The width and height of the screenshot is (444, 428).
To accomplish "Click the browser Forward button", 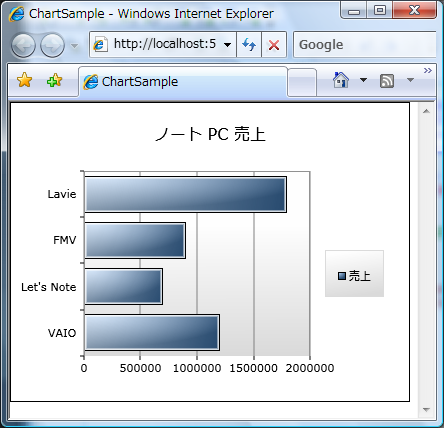I will pyautogui.click(x=52, y=45).
